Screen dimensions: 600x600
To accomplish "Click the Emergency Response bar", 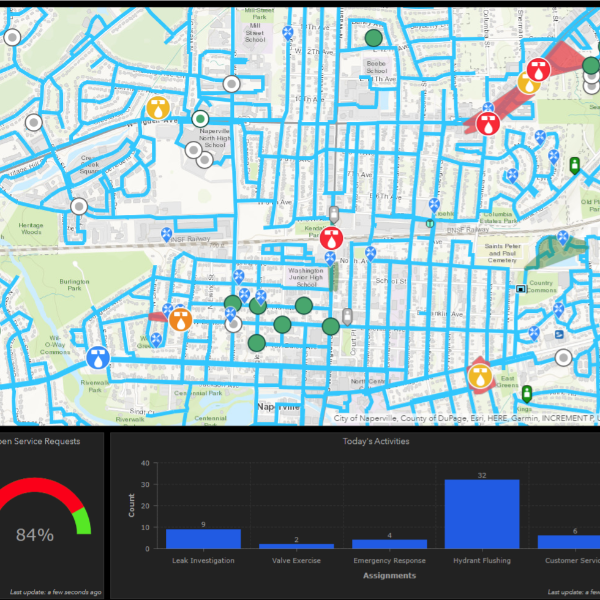I will coord(389,544).
